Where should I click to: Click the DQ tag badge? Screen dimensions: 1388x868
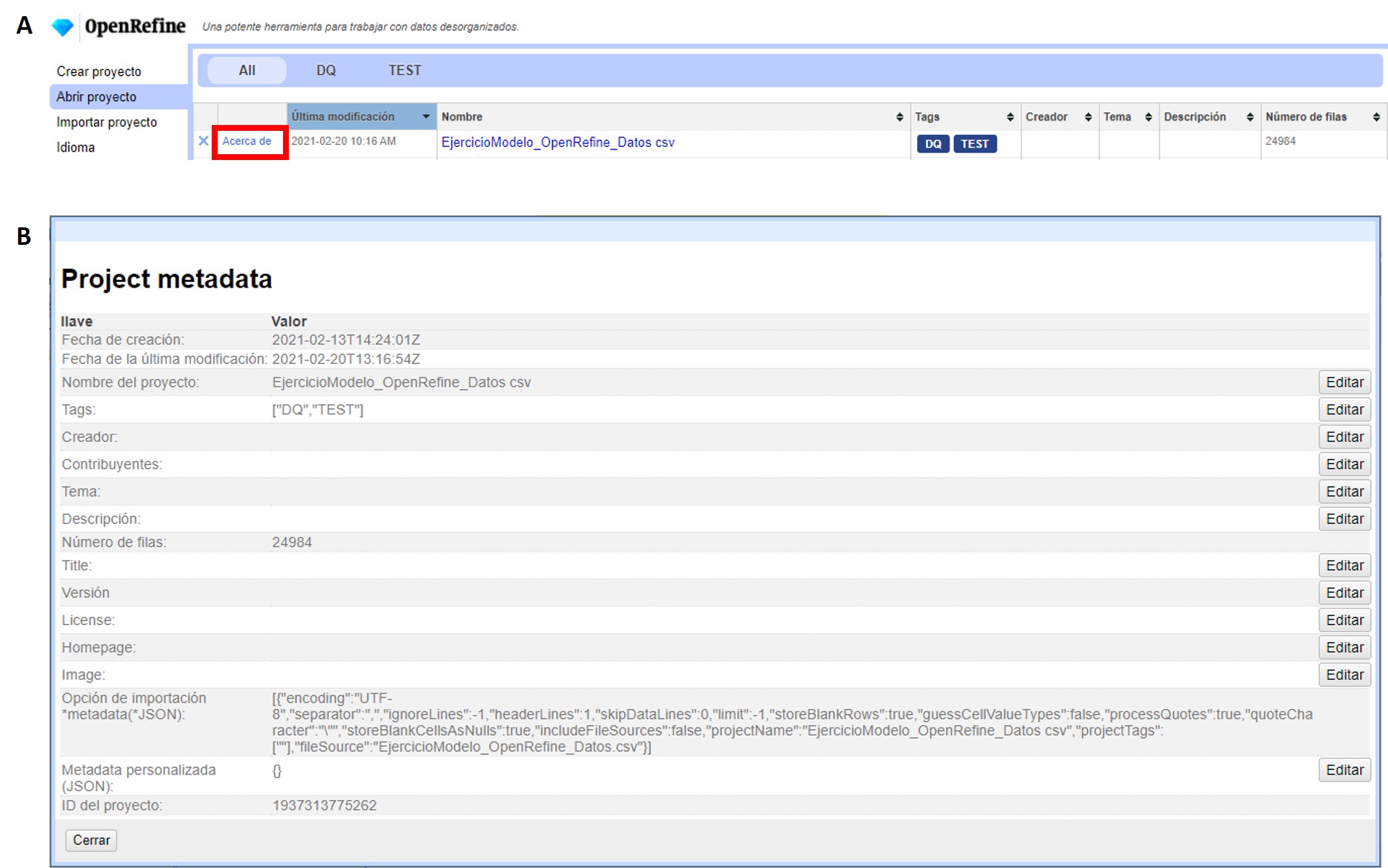point(933,144)
